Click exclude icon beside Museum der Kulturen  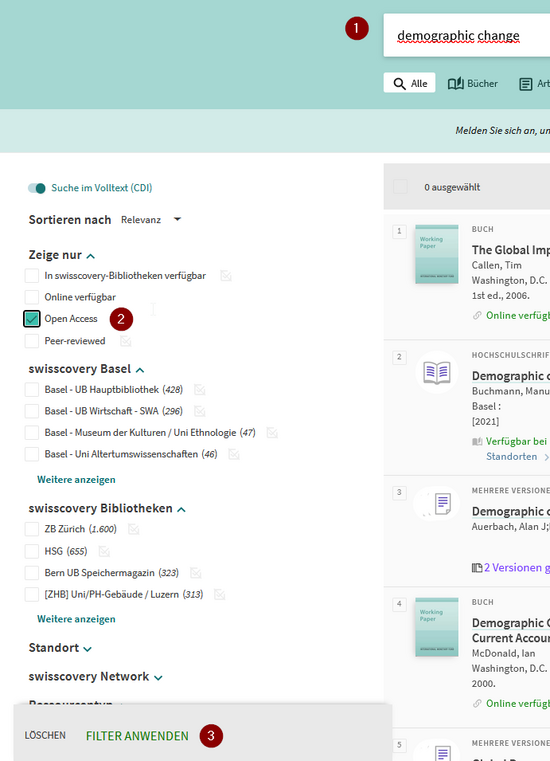coord(272,433)
